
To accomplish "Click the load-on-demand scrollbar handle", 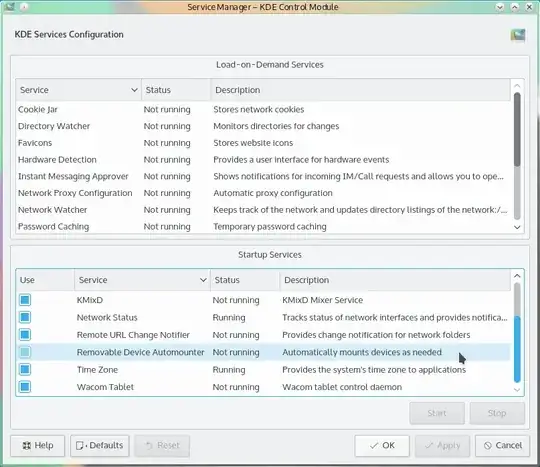I will [517, 130].
